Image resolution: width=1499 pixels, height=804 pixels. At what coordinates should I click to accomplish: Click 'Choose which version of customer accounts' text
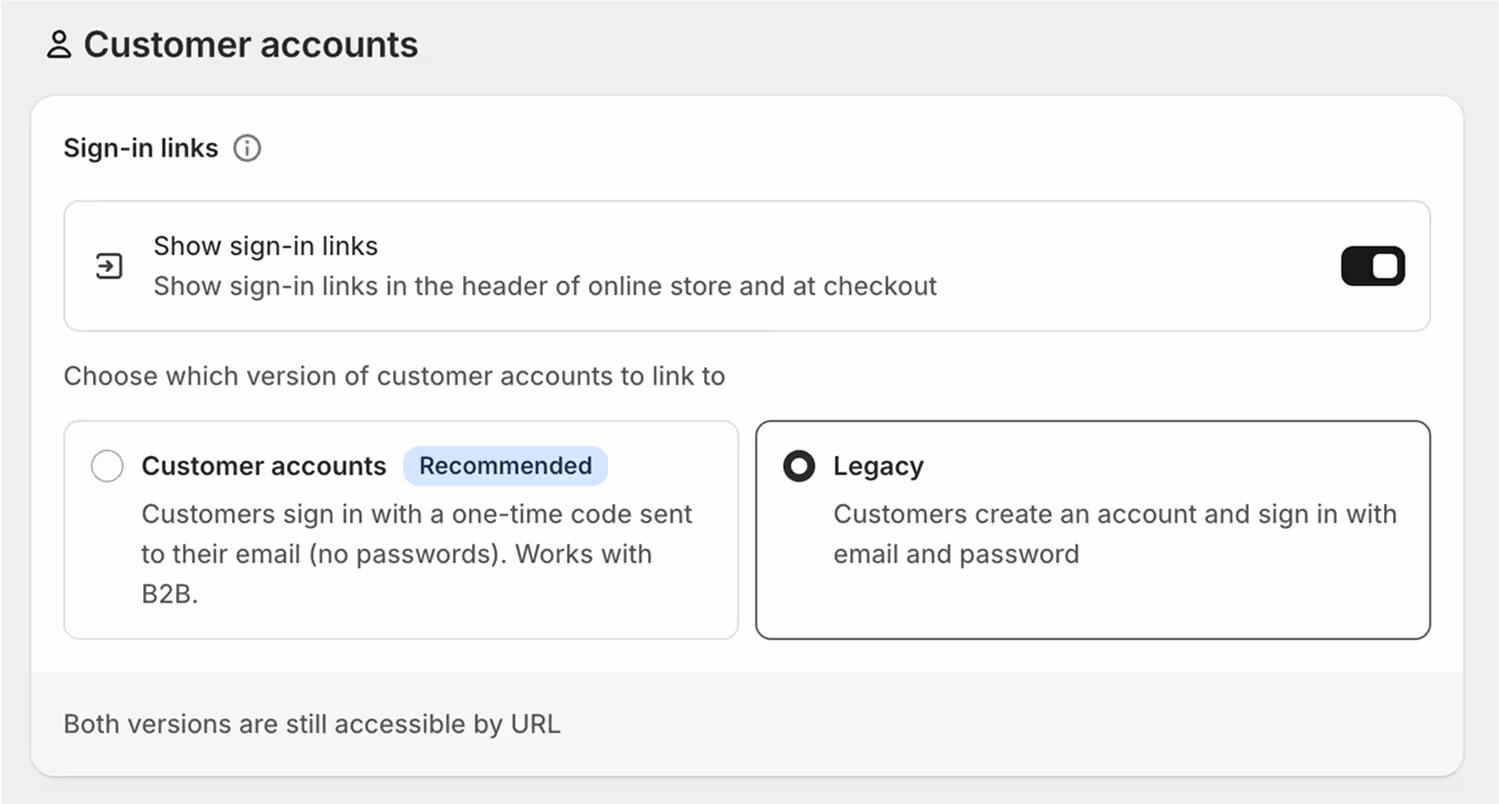click(x=394, y=376)
